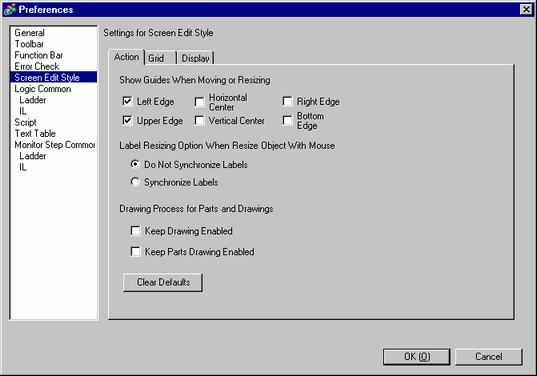Click the Preferences app icon in title bar
The width and height of the screenshot is (537, 376).
point(10,9)
